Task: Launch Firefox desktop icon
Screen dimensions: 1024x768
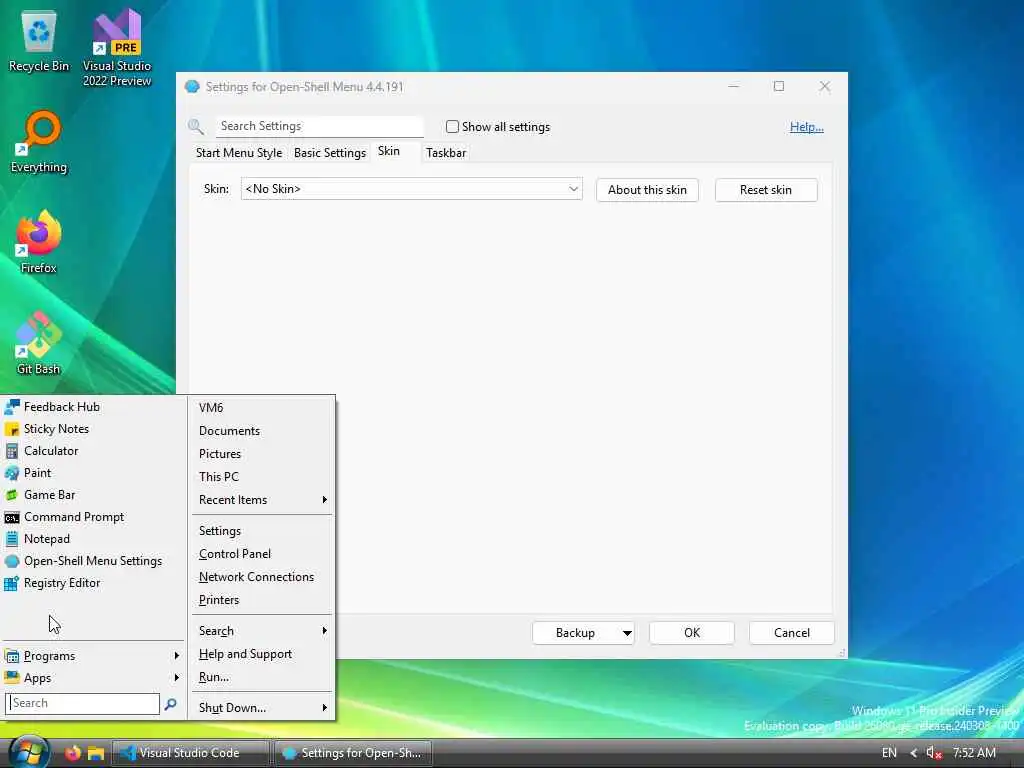Action: 39,242
